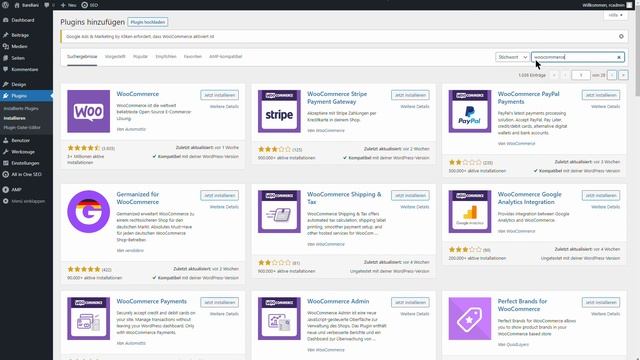
Task: Switch to the AMP-kompatibel tab
Action: click(226, 57)
